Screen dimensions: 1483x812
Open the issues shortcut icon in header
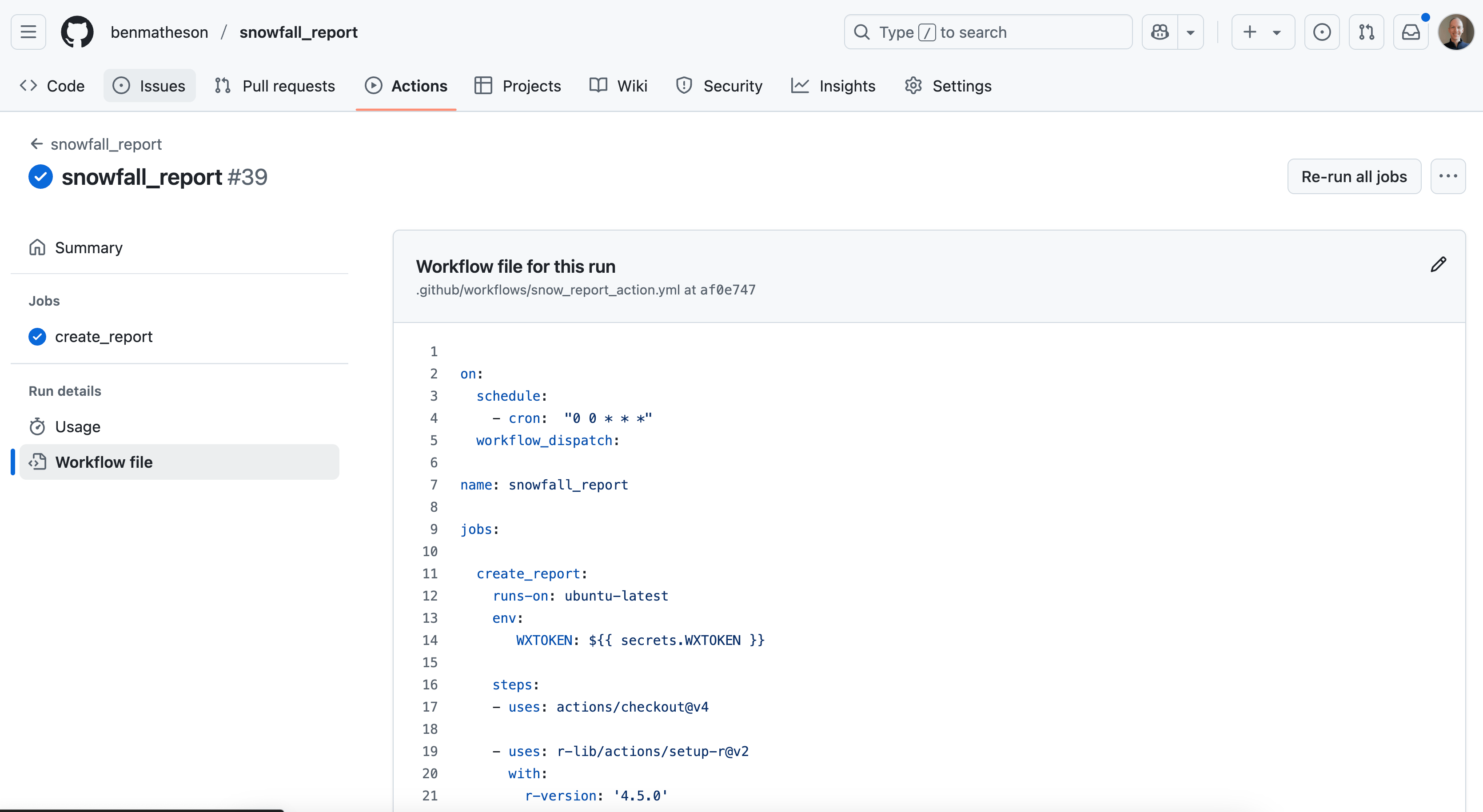point(1321,32)
